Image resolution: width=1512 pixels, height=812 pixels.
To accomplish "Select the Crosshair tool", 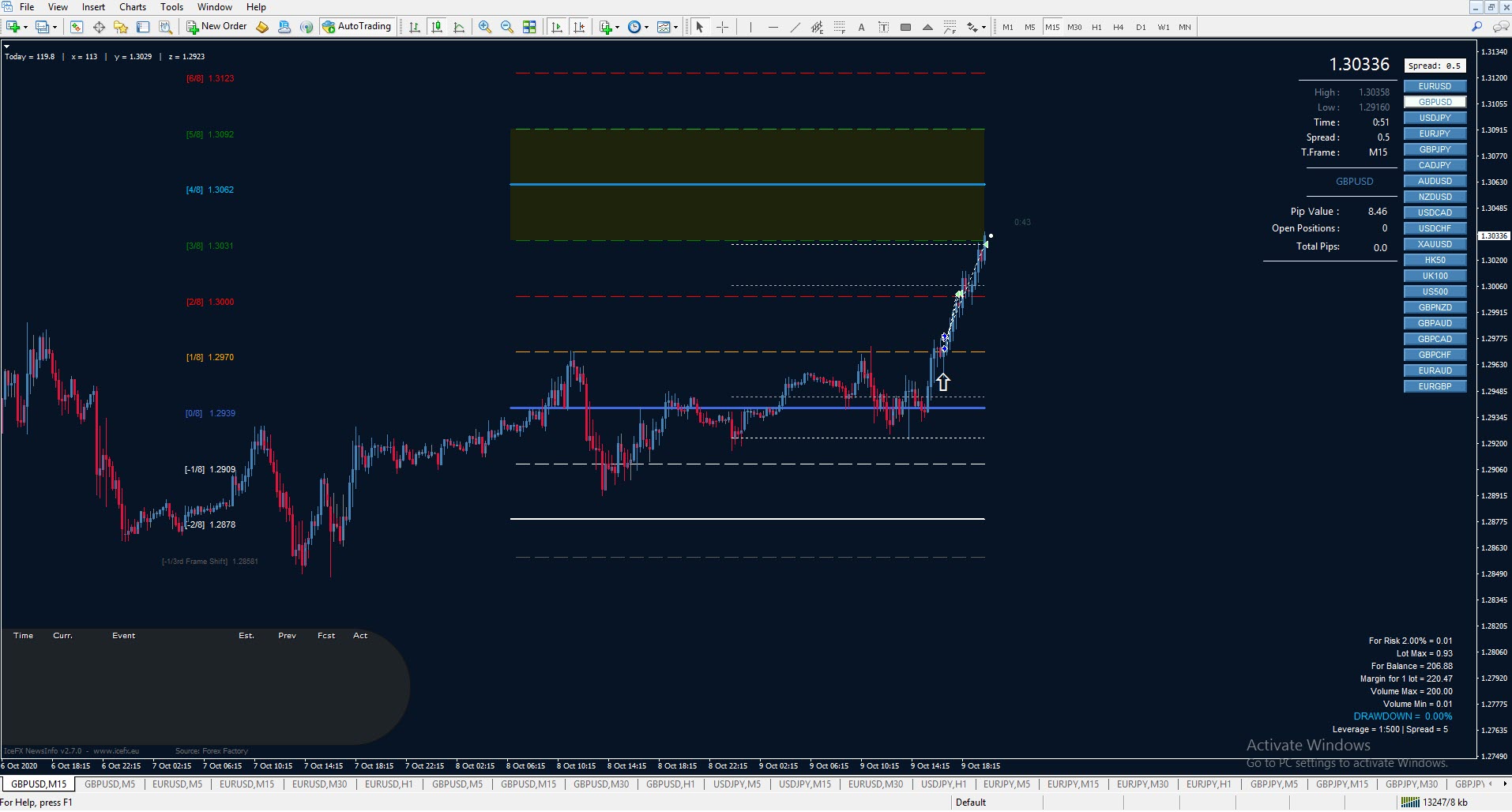I will [722, 27].
